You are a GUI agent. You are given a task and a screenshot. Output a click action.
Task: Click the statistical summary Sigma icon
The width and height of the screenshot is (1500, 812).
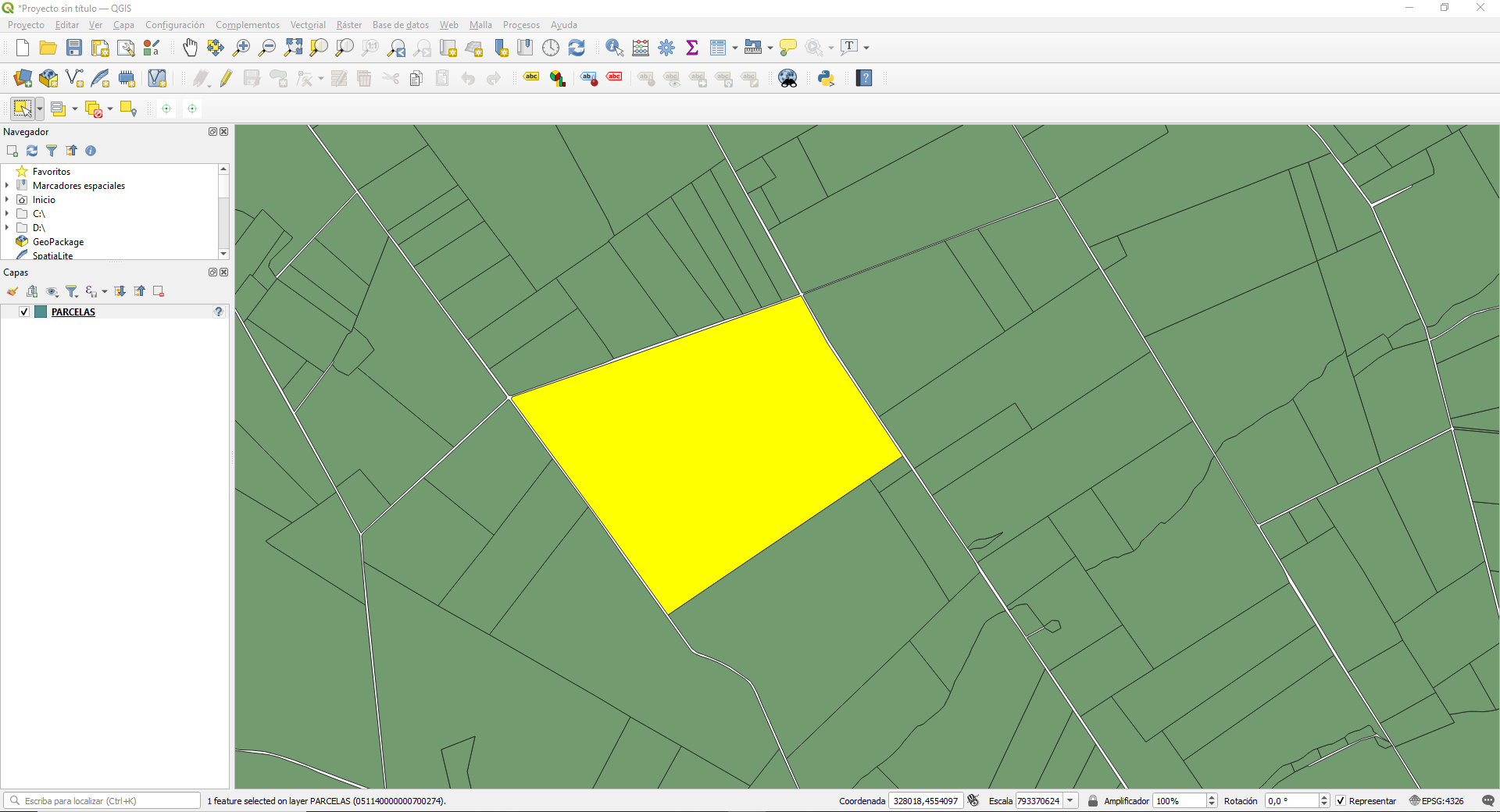coord(692,48)
